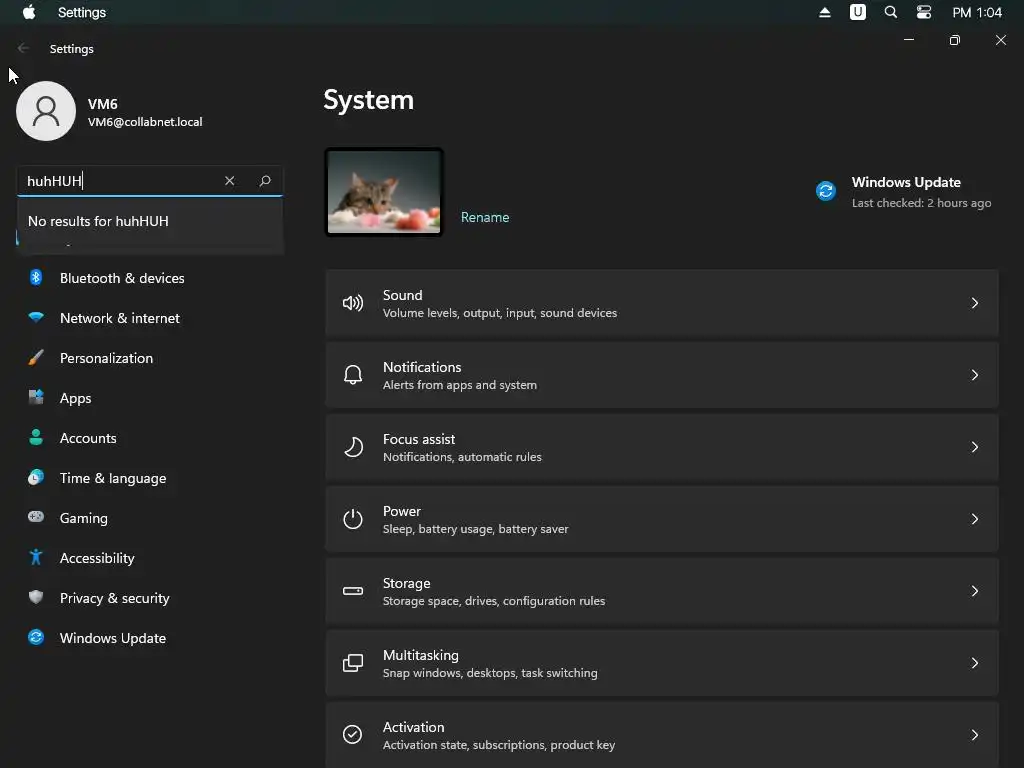Open Spotlight search in the menu bar
The height and width of the screenshot is (768, 1024).
(x=890, y=12)
